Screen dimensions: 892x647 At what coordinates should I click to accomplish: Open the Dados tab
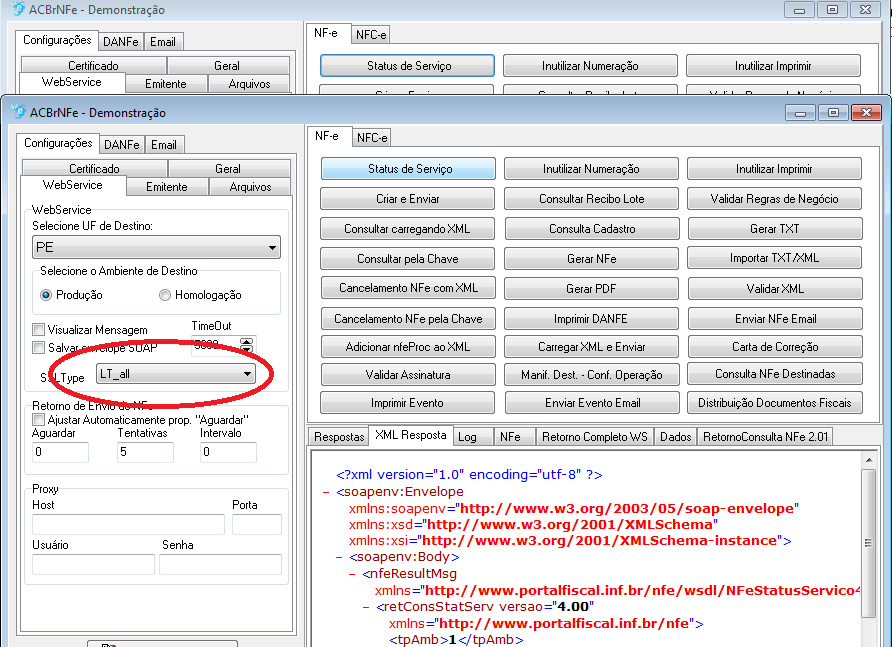tap(675, 436)
